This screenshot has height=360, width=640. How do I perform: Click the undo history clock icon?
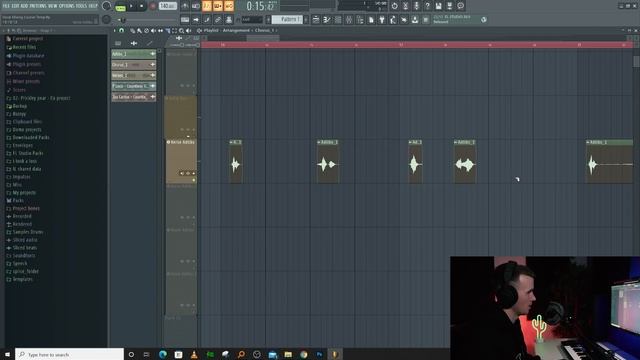point(394,6)
